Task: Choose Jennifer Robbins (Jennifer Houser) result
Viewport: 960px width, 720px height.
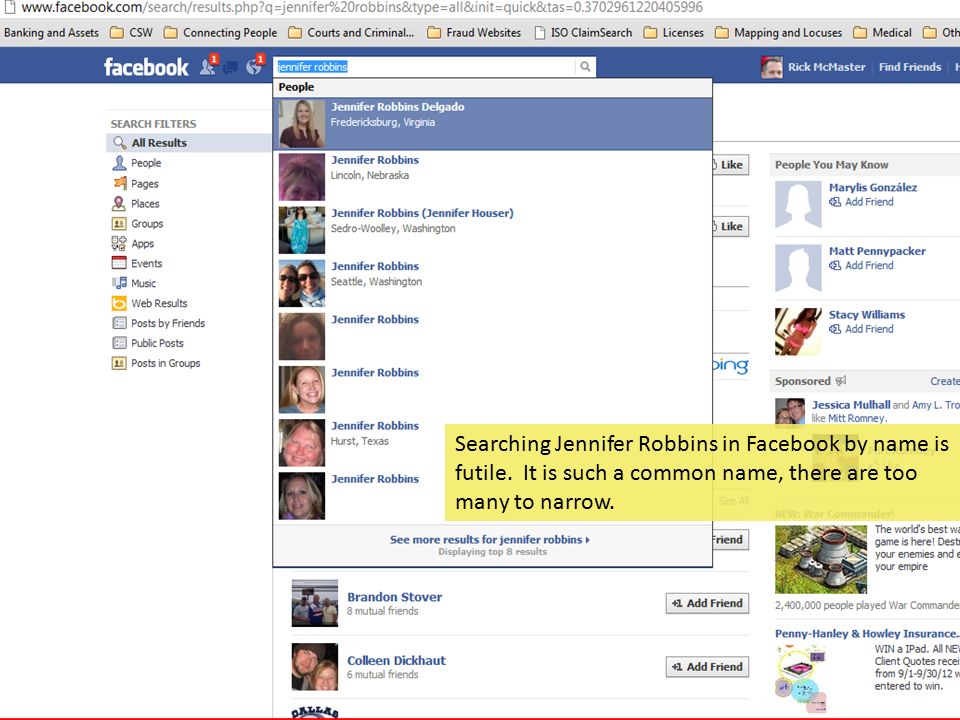Action: (x=492, y=230)
